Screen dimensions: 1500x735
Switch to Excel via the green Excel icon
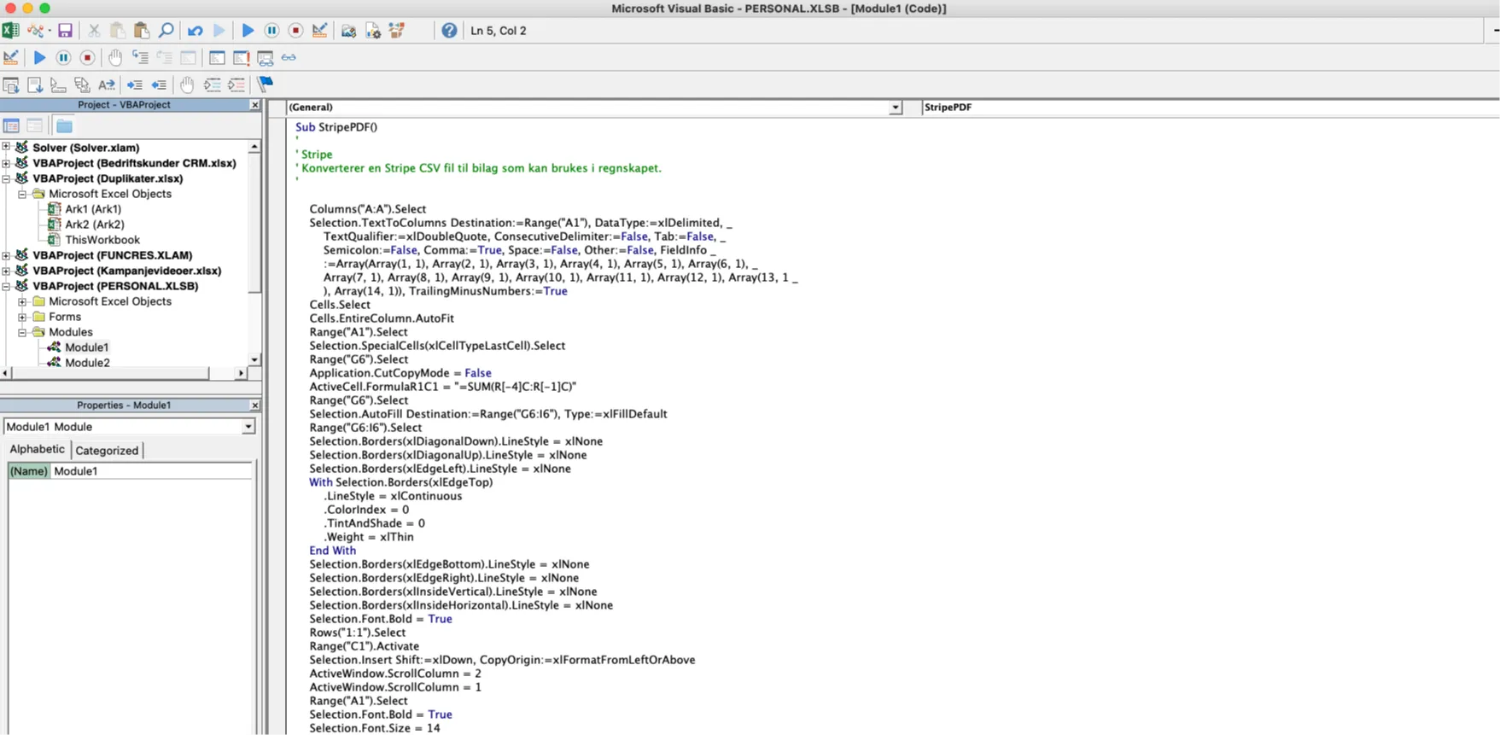click(11, 31)
